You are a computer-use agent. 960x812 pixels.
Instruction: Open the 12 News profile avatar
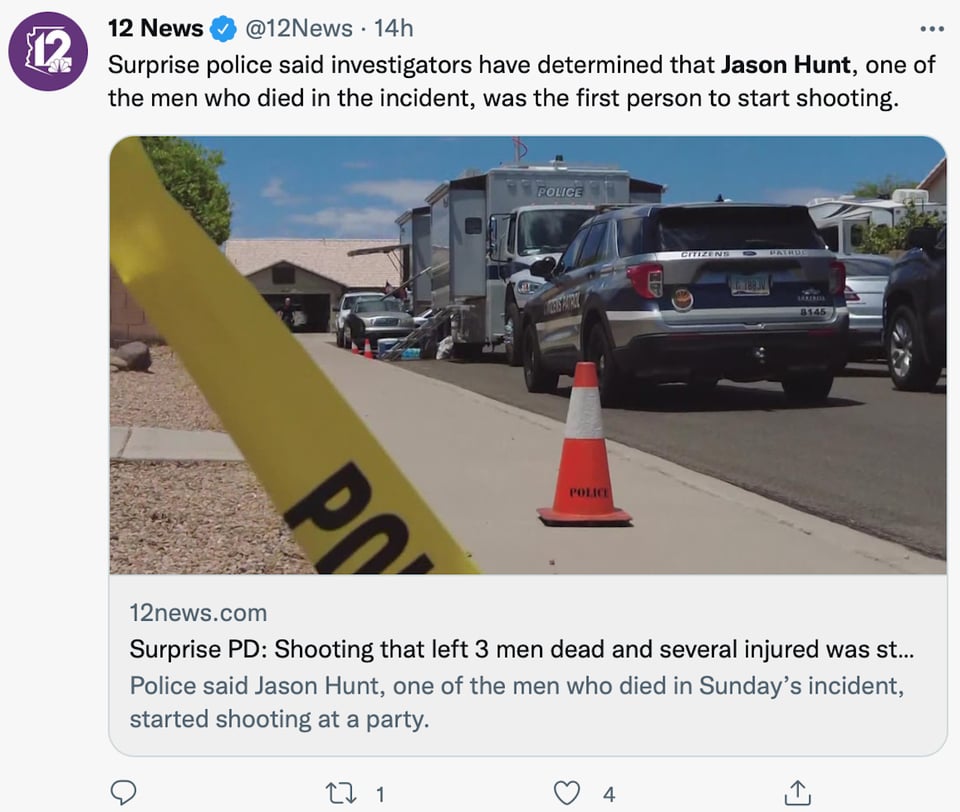pos(48,51)
